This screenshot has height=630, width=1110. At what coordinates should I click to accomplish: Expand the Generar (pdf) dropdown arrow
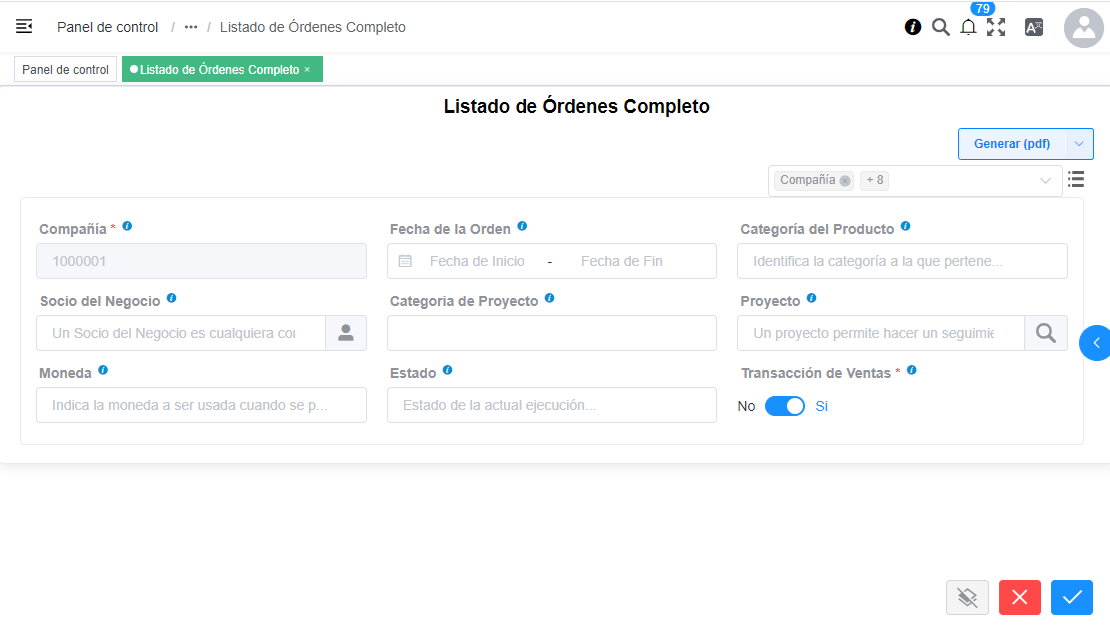pyautogui.click(x=1079, y=143)
